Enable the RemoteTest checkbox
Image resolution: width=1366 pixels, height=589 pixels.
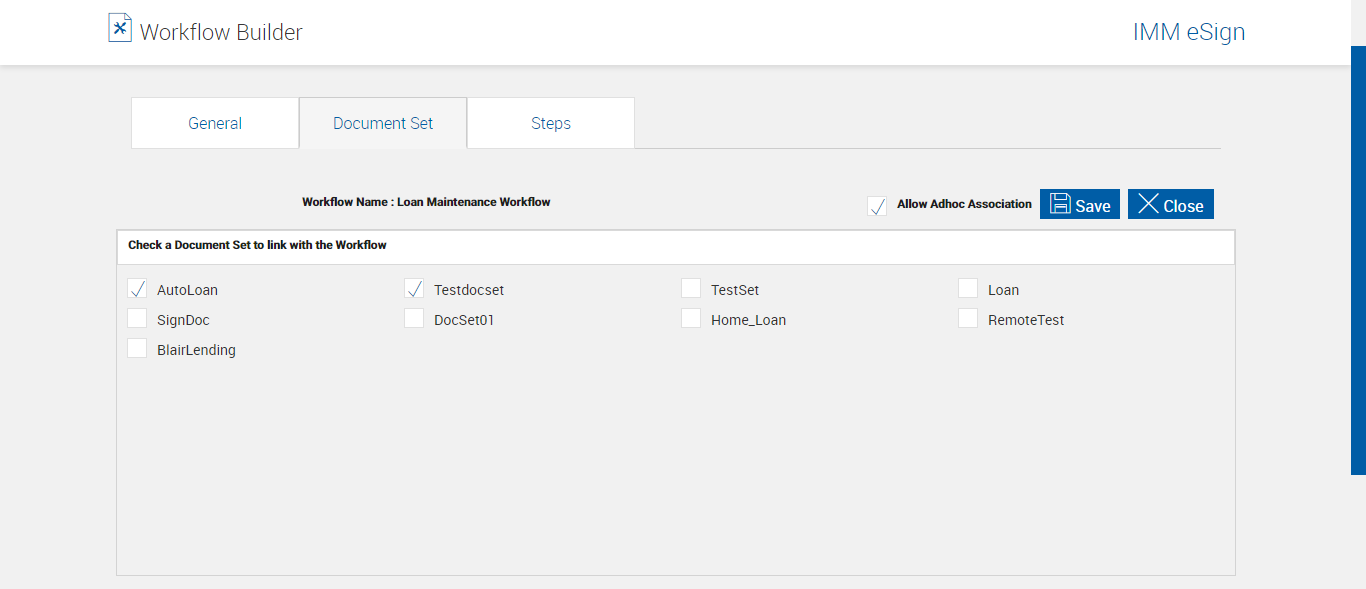(x=968, y=319)
